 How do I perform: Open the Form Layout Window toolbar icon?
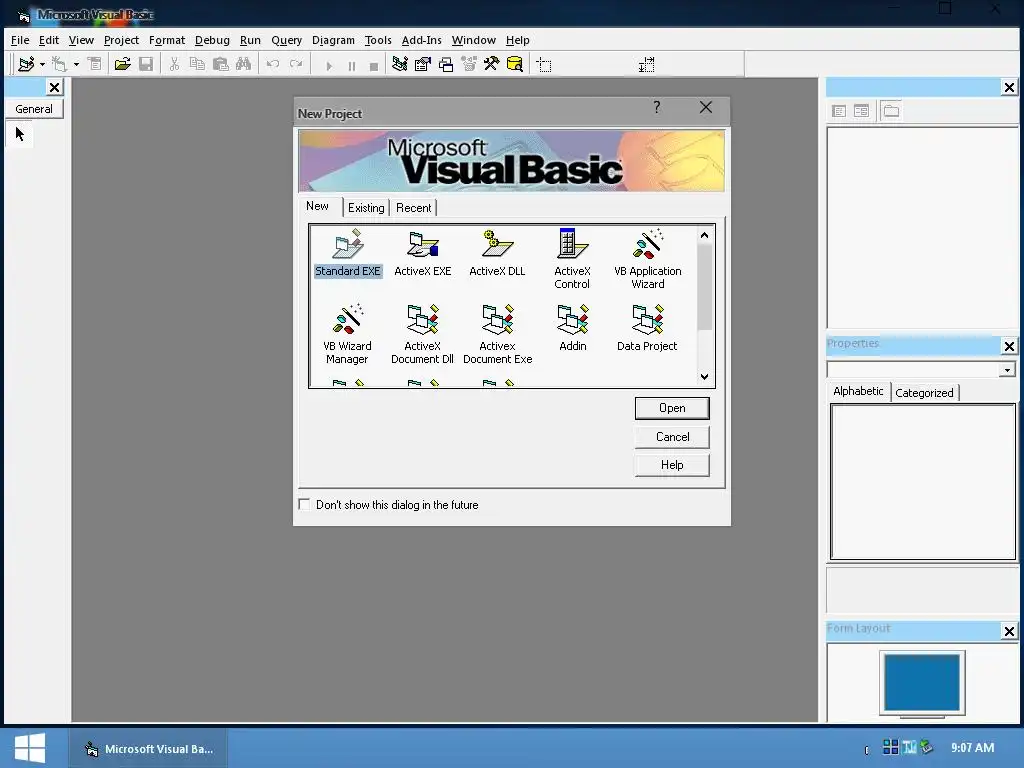pos(446,64)
